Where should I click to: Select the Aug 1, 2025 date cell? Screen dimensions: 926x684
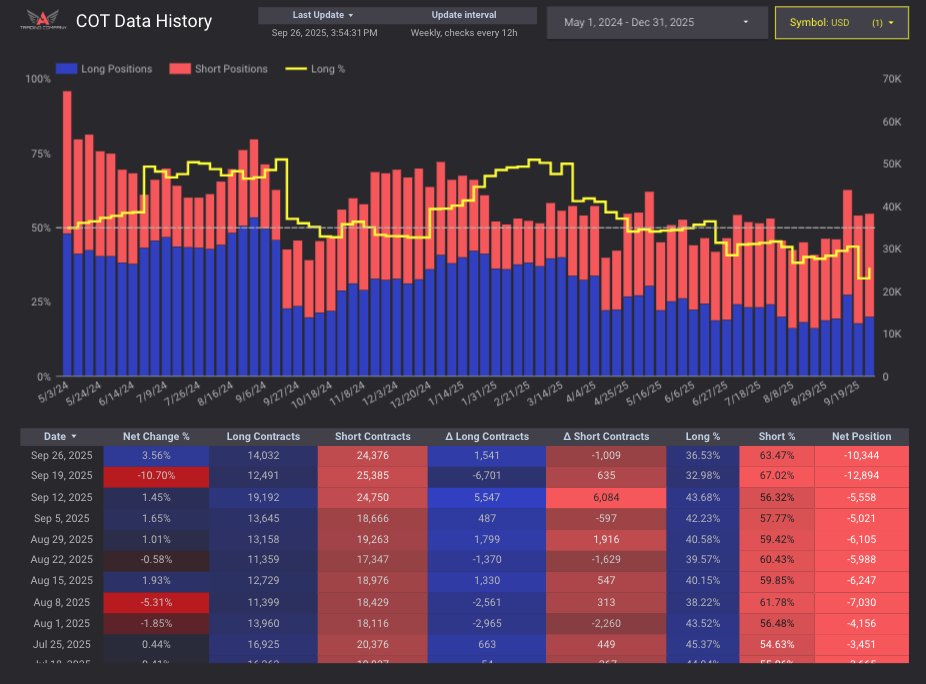tap(61, 623)
